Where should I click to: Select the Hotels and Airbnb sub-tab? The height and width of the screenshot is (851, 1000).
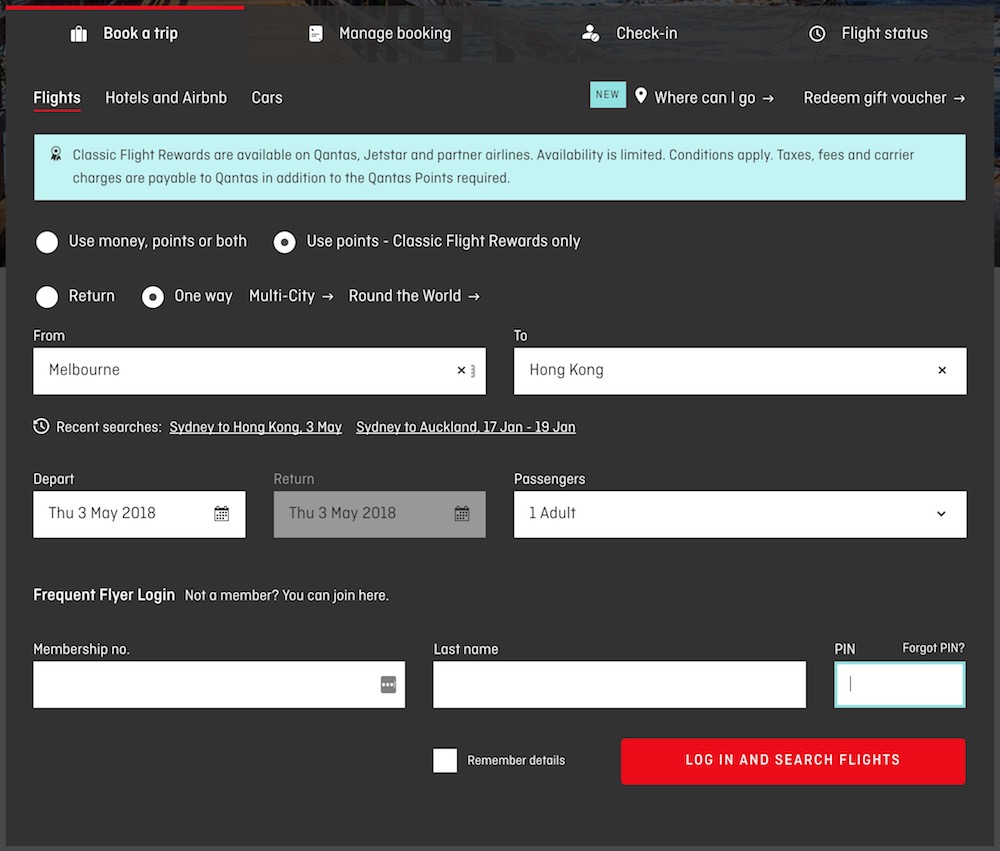(x=166, y=98)
